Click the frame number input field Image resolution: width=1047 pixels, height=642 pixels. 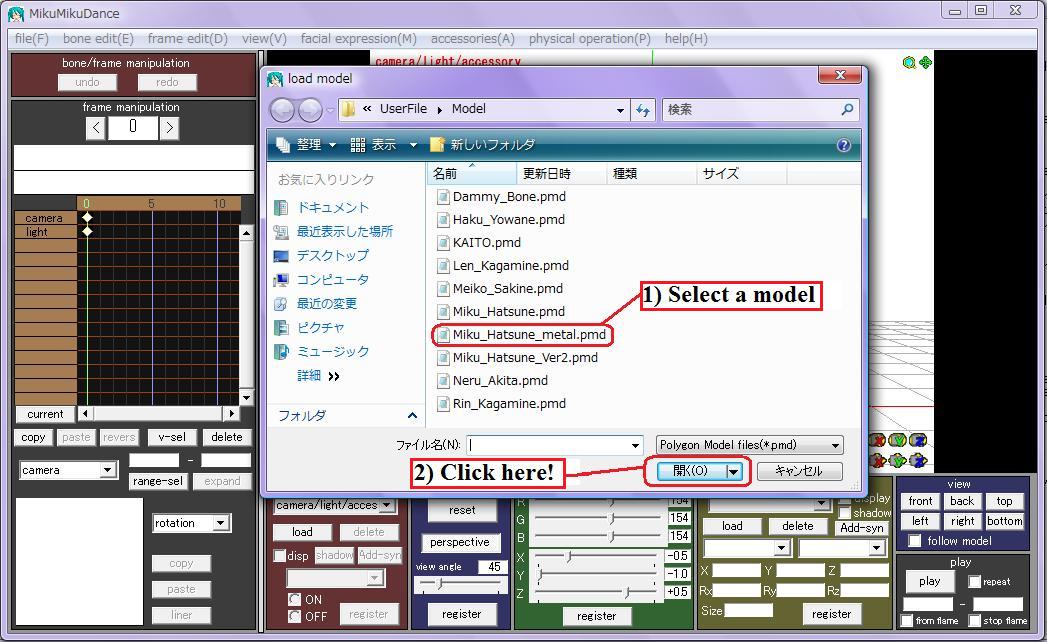click(x=133, y=128)
